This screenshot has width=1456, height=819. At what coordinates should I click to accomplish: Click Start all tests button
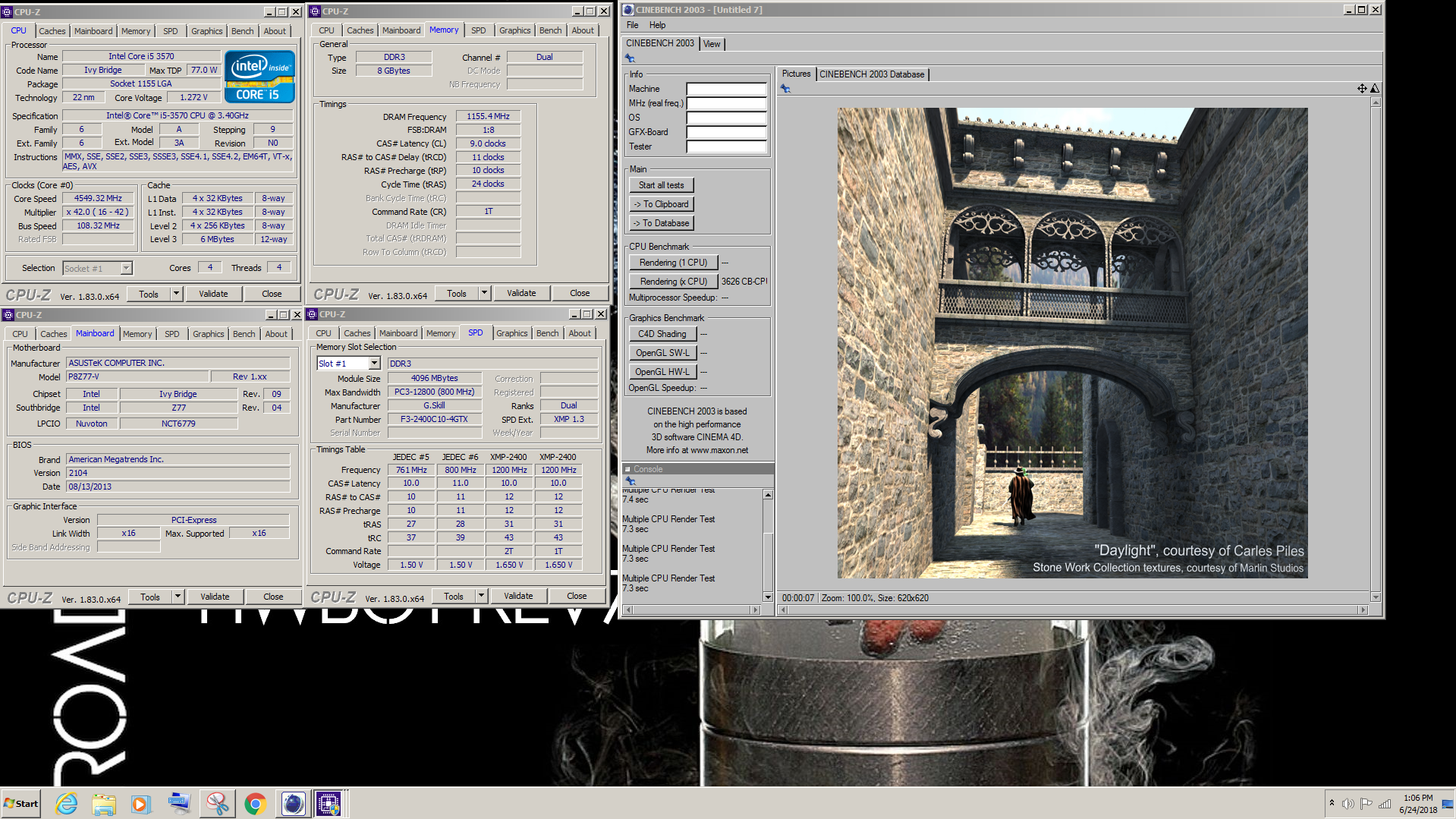point(661,185)
